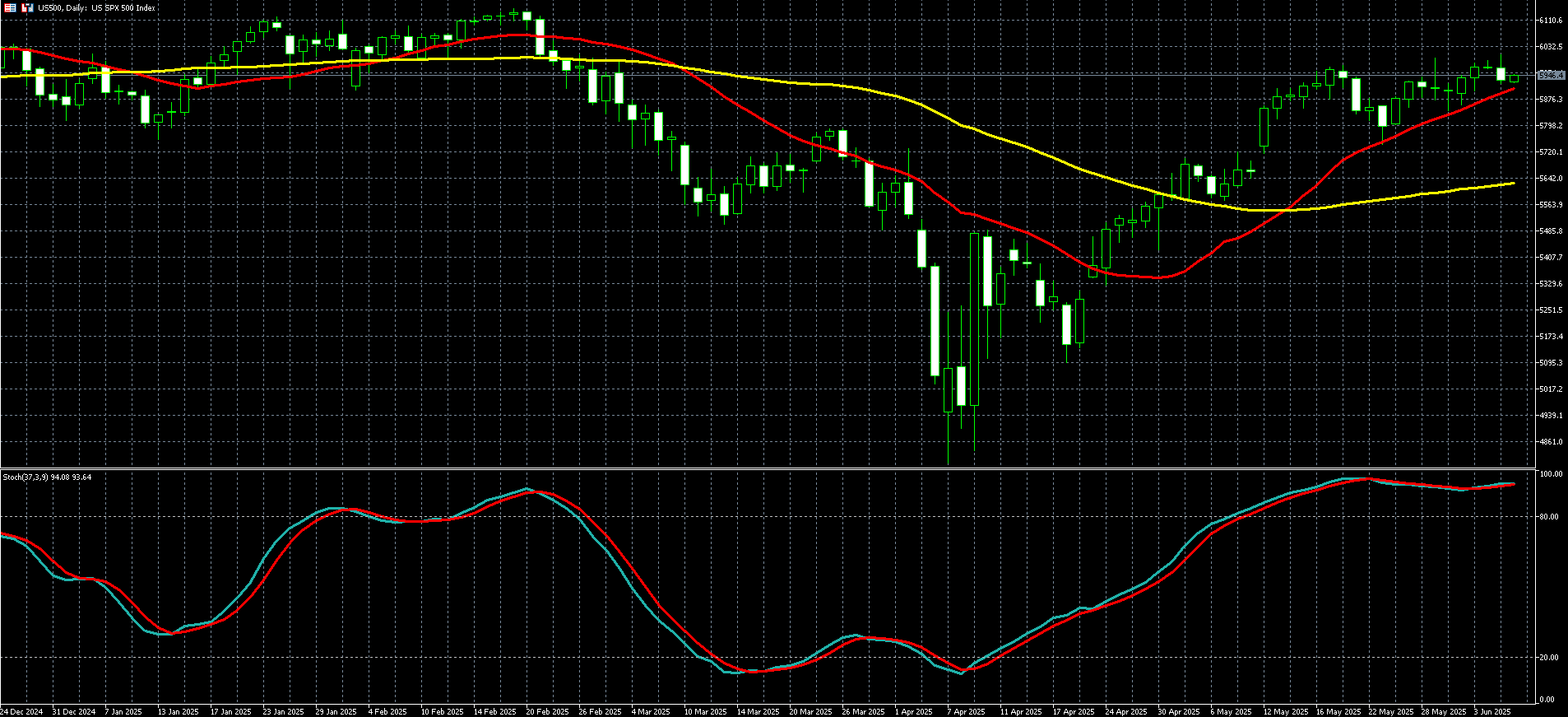Click the '10 Mar 2025' date label
This screenshot has width=1568, height=717.
[x=706, y=711]
